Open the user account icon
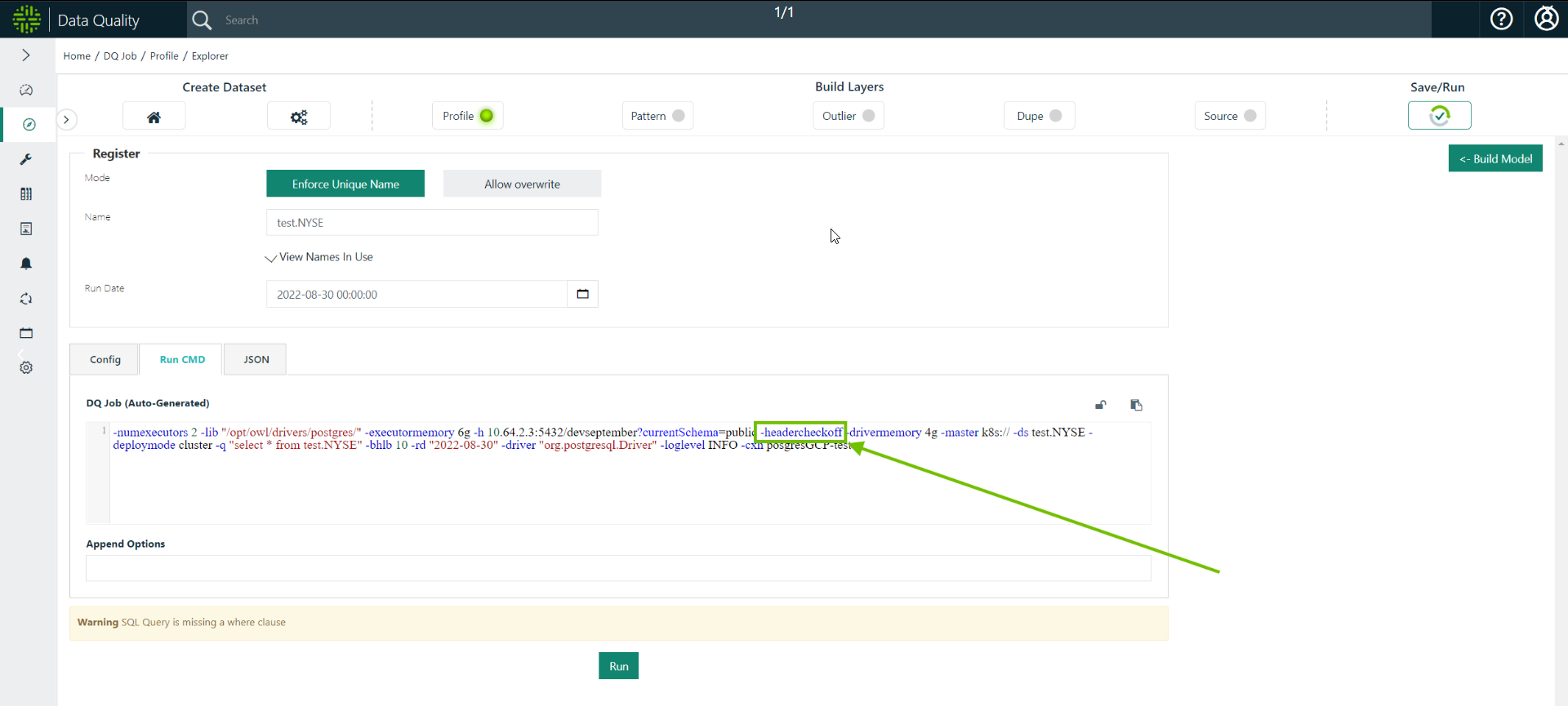 (1546, 19)
